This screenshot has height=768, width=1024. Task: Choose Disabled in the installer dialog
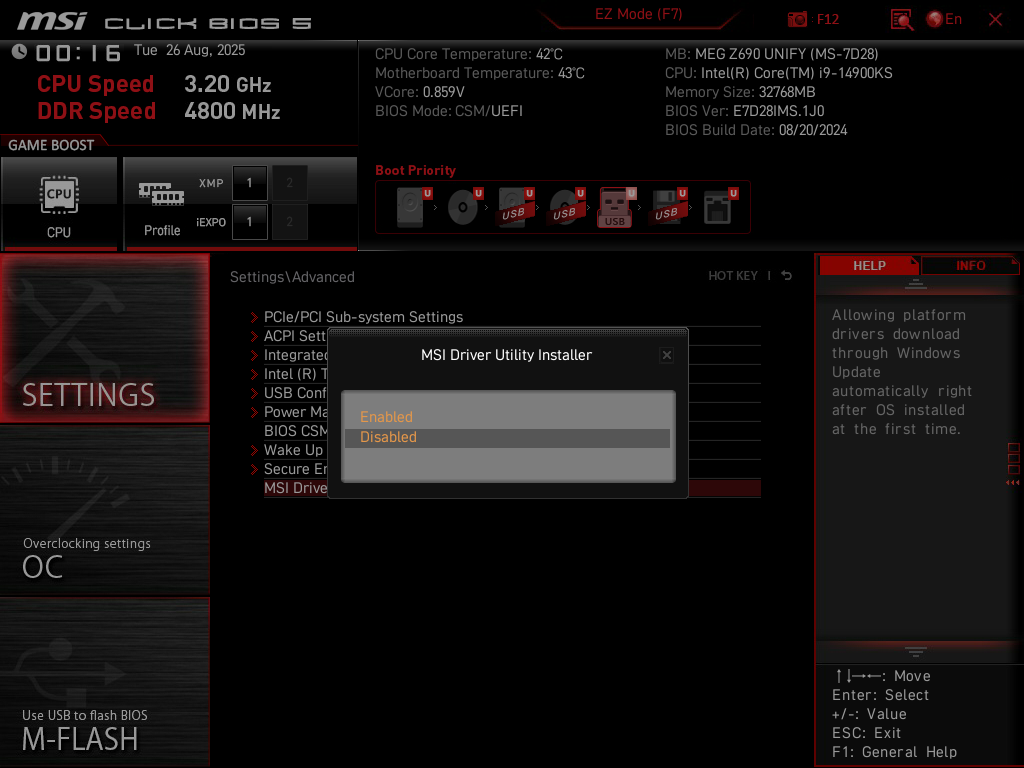pos(507,438)
